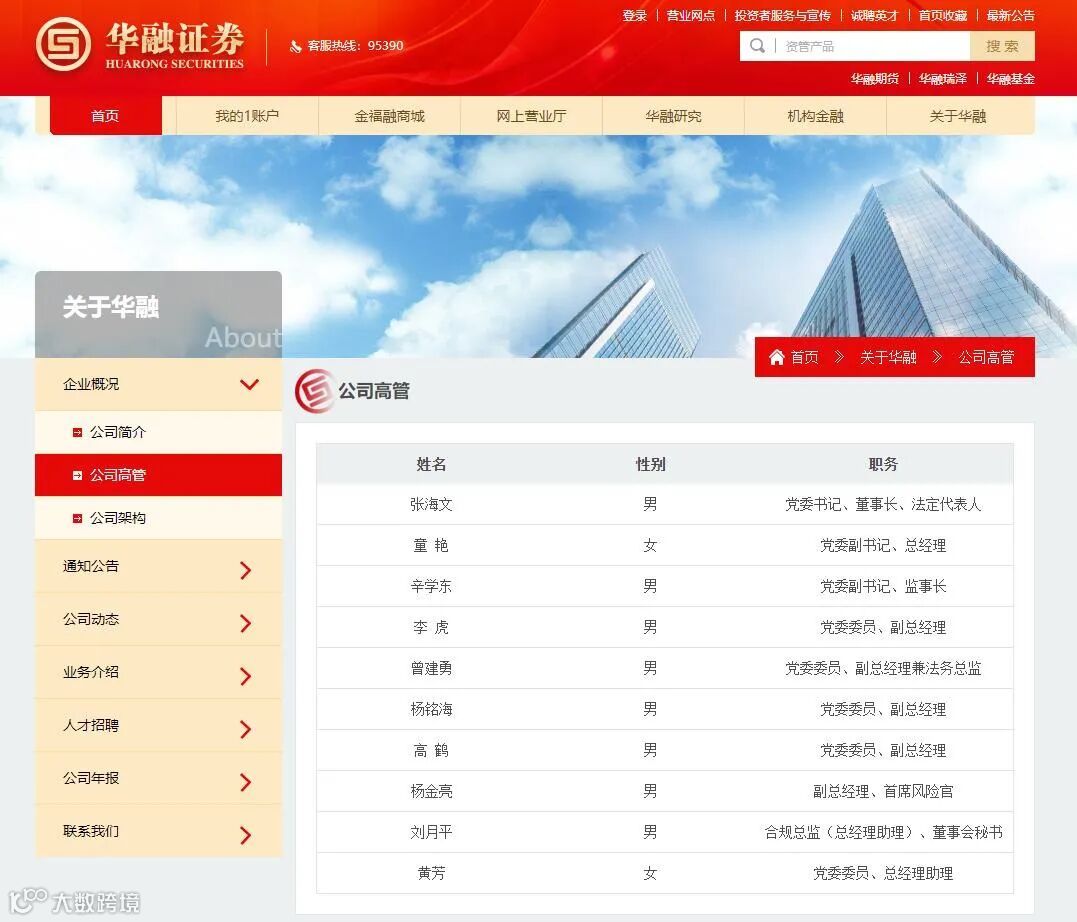The image size is (1077, 922).
Task: Expand the 联系我们 sidebar arrow
Action: (x=246, y=835)
